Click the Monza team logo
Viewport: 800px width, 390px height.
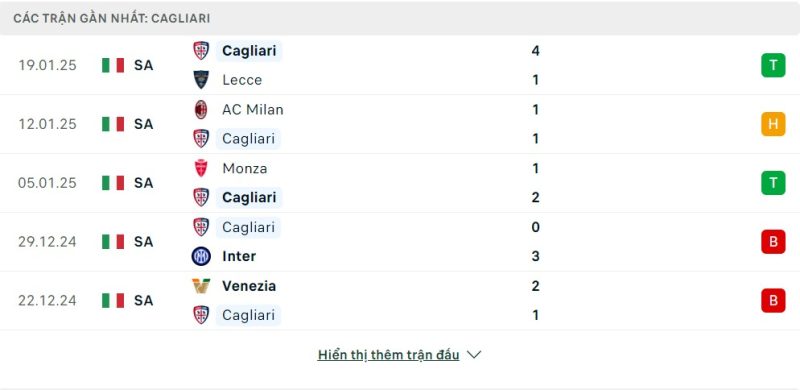pos(201,168)
